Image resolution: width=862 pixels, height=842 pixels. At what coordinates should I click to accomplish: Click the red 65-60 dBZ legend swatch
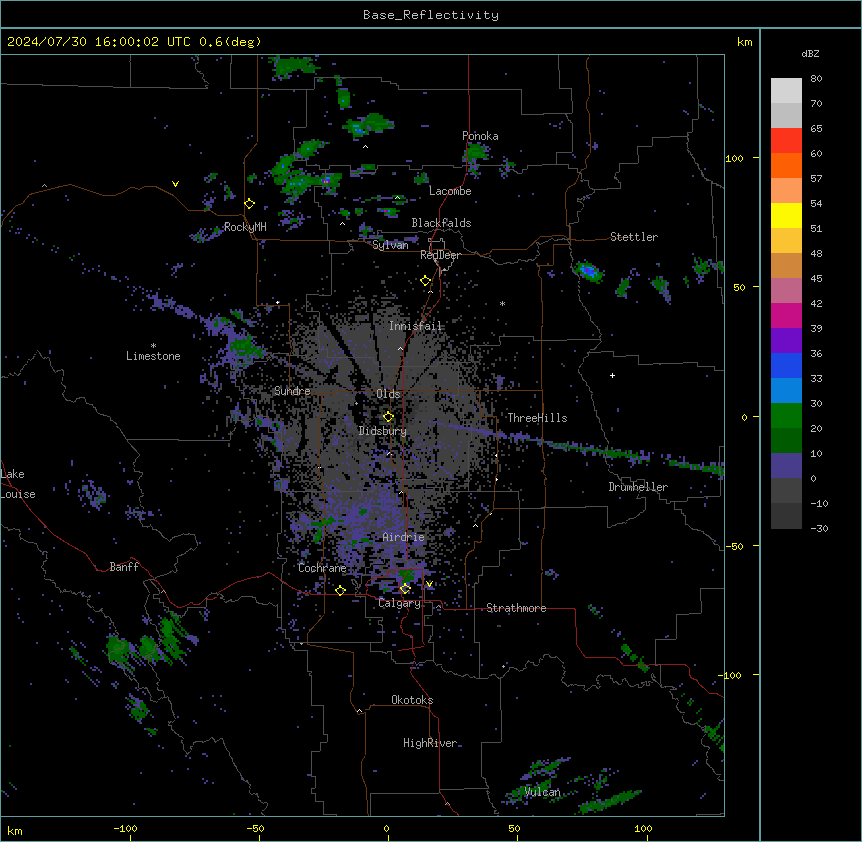coord(786,141)
